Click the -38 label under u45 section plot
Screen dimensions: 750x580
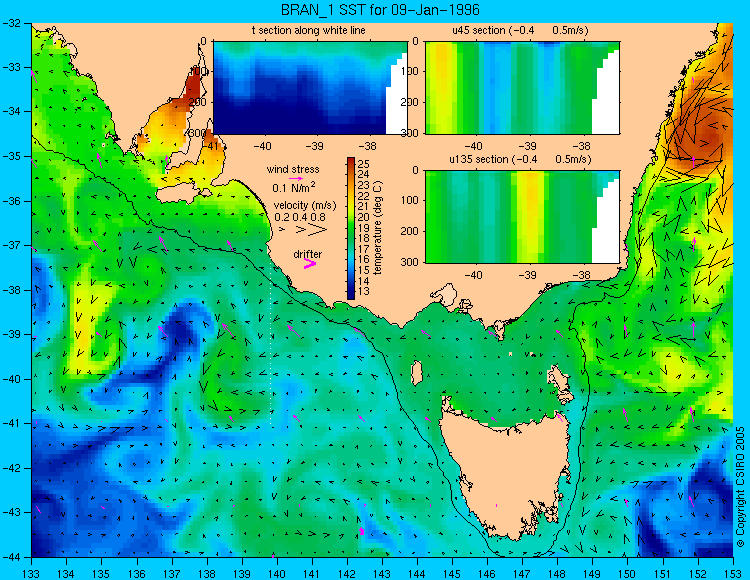(x=582, y=146)
